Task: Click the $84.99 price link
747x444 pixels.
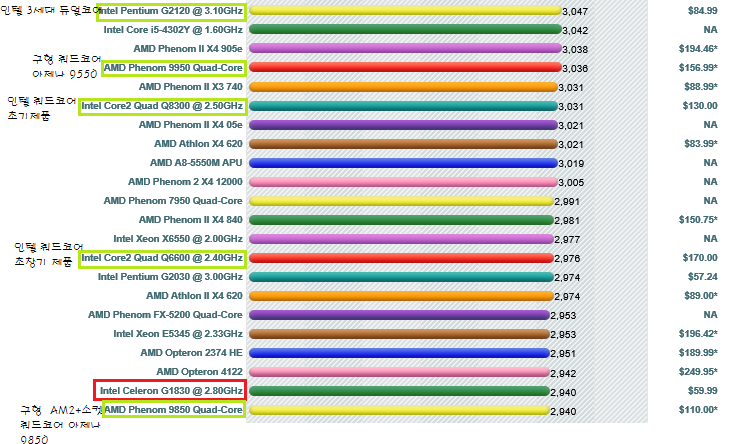Action: (702, 11)
